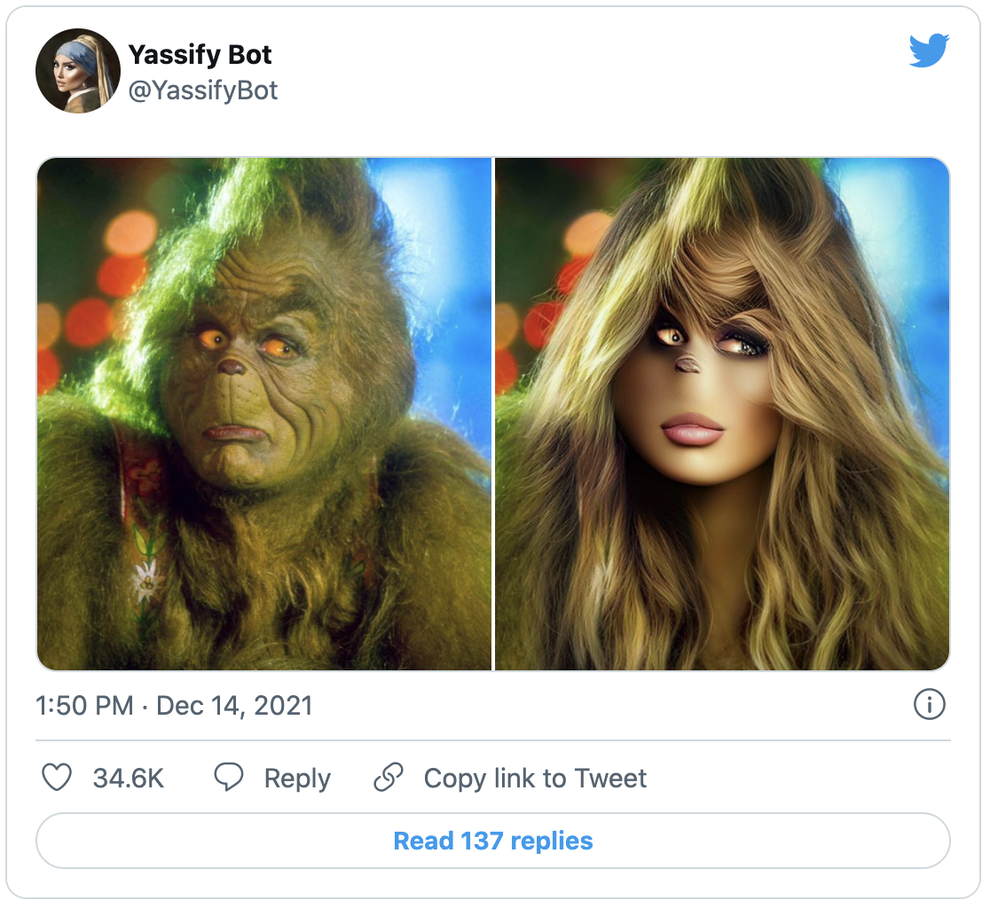
Task: Click the Dec 14, 2021 date text
Action: coord(235,705)
